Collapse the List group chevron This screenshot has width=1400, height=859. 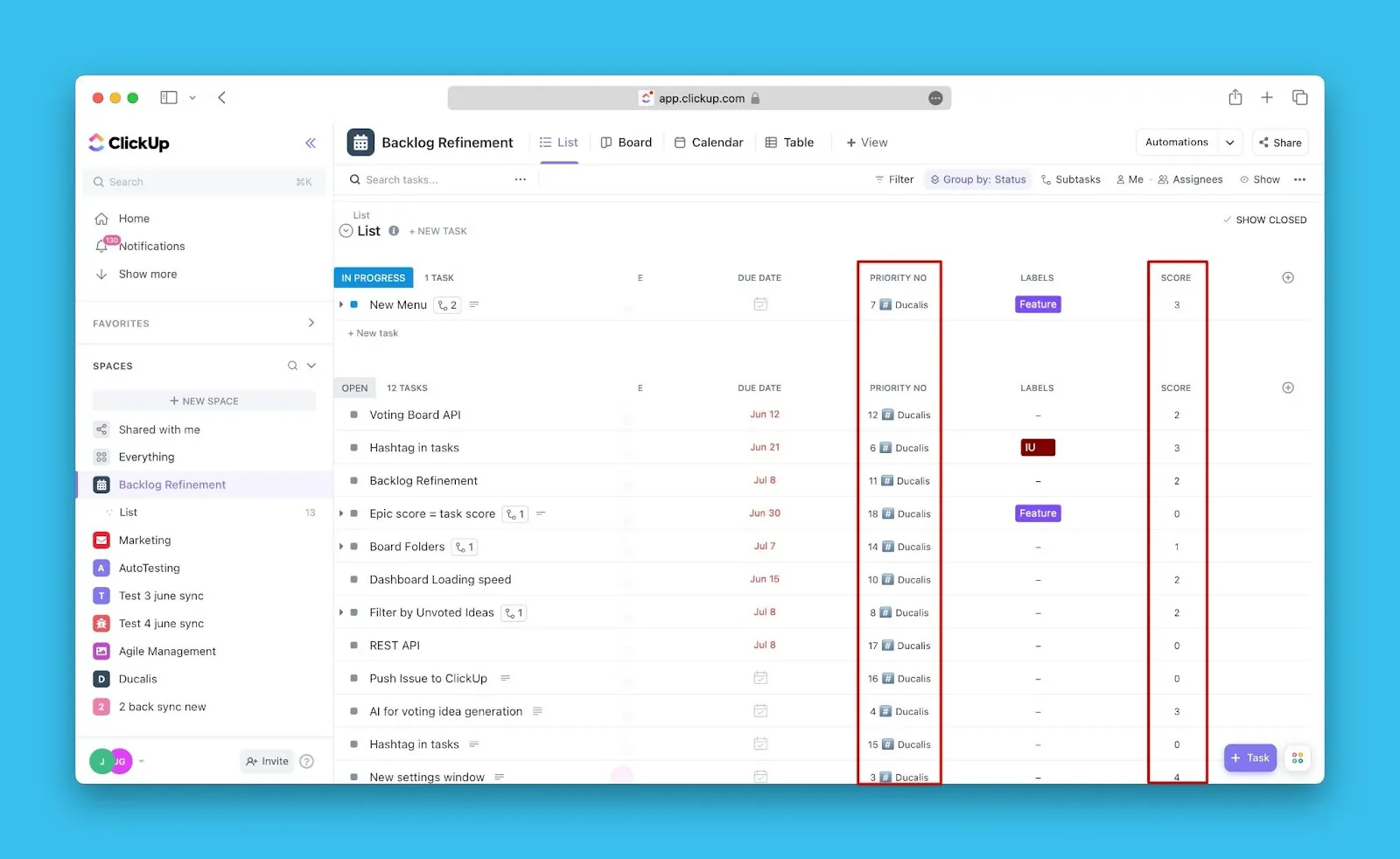click(346, 230)
